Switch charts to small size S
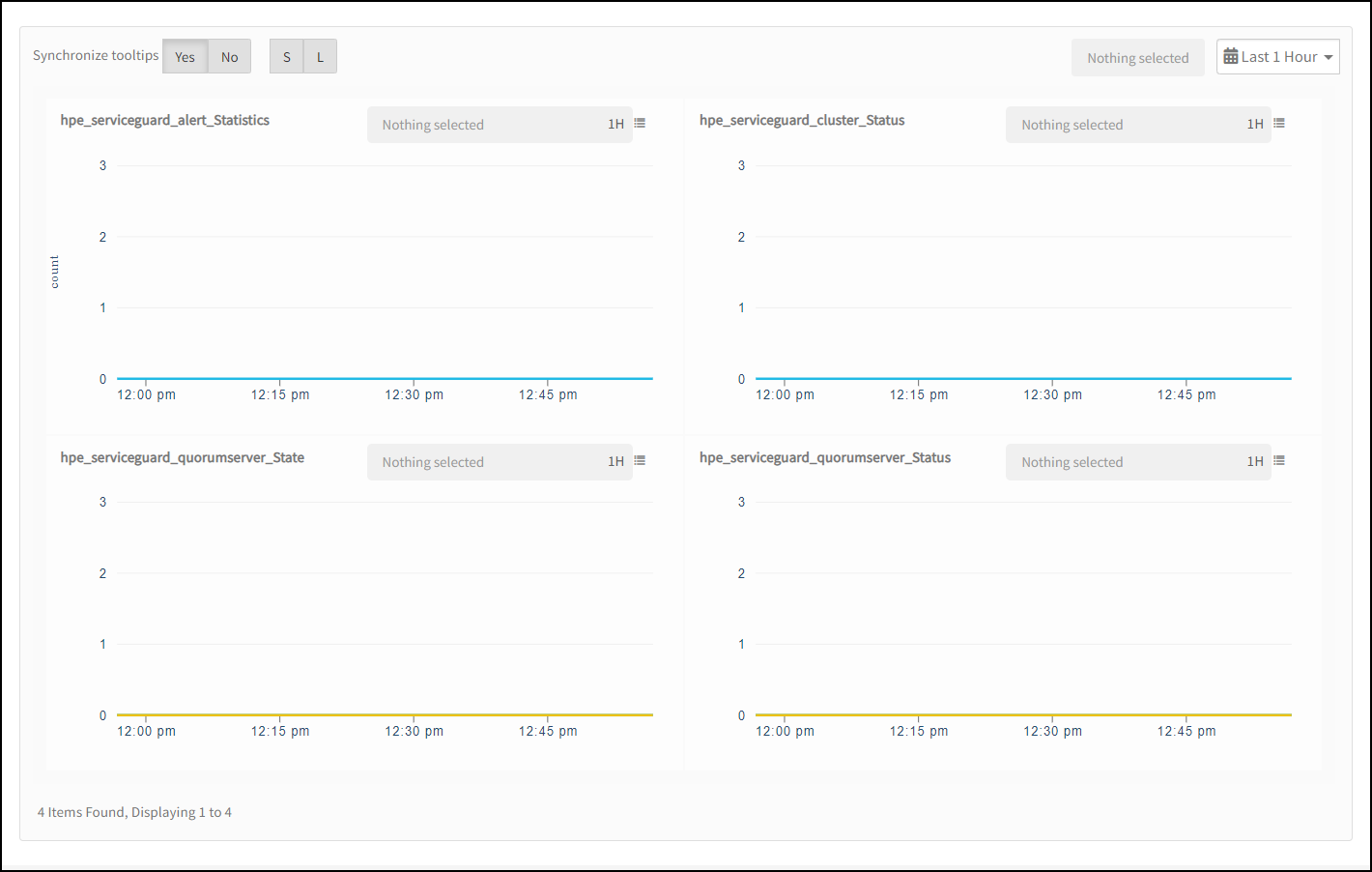The image size is (1372, 872). click(286, 57)
